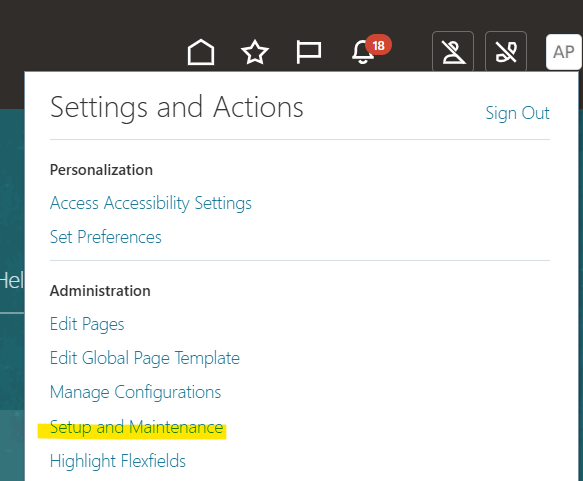This screenshot has height=481, width=583.
Task: Click the crossed-out phone icon button
Action: click(x=506, y=51)
